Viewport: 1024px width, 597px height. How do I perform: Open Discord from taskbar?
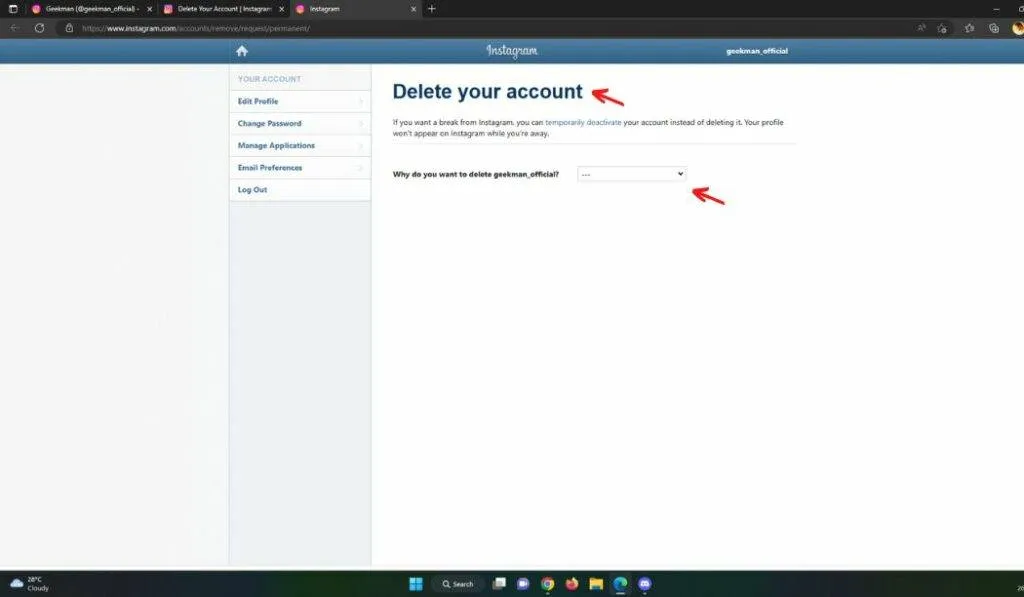645,584
